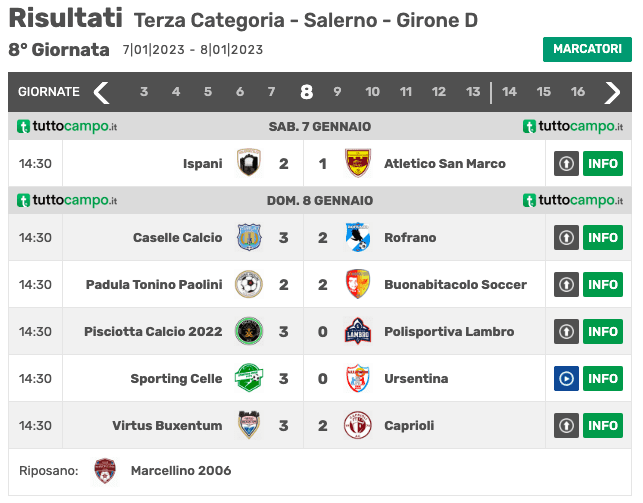This screenshot has width=643, height=503.
Task: Click the upload icon for Ispani match
Action: 566,164
